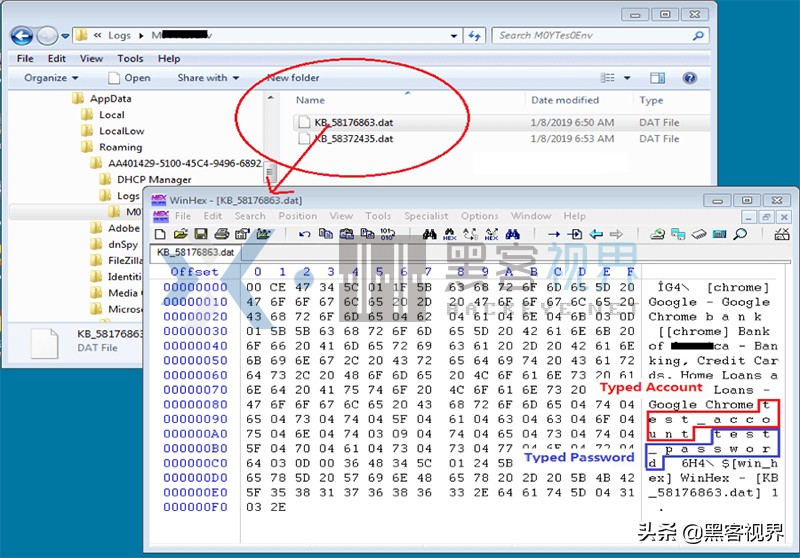Screen dimensions: 800x558
Task: Select dnSpy folder in tree
Action: coord(122,244)
